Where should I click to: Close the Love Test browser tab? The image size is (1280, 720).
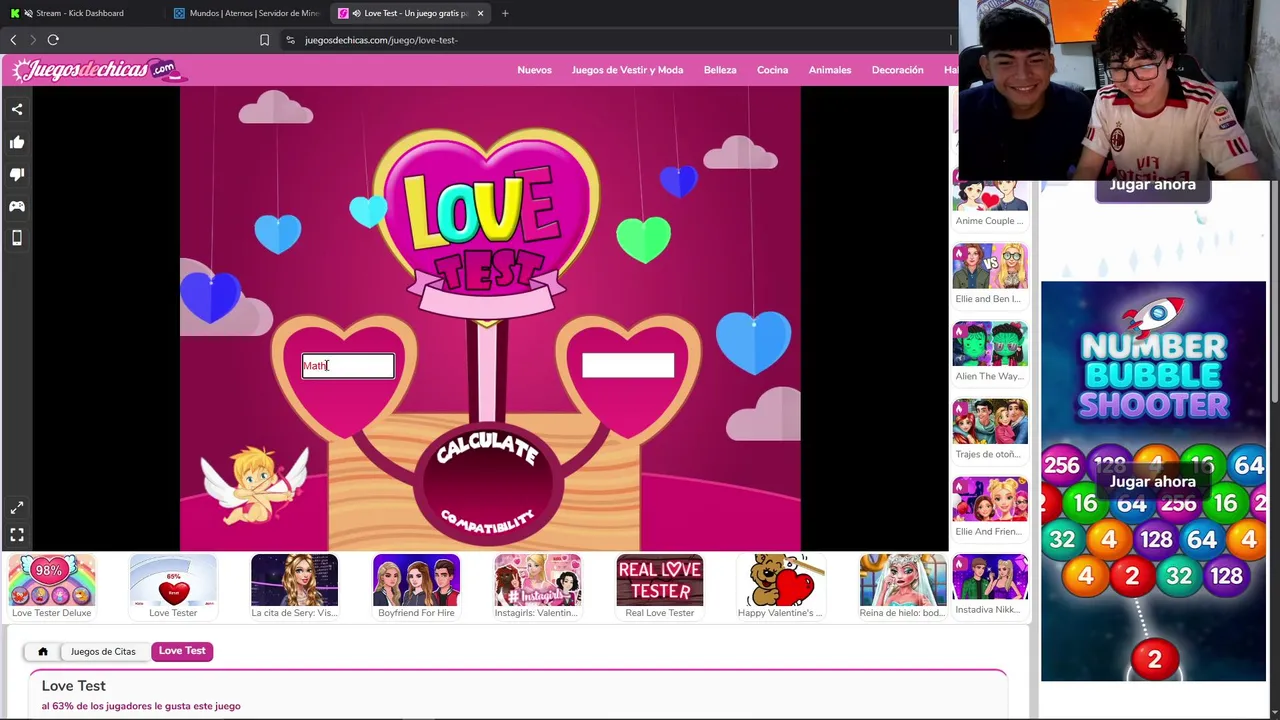(x=480, y=13)
